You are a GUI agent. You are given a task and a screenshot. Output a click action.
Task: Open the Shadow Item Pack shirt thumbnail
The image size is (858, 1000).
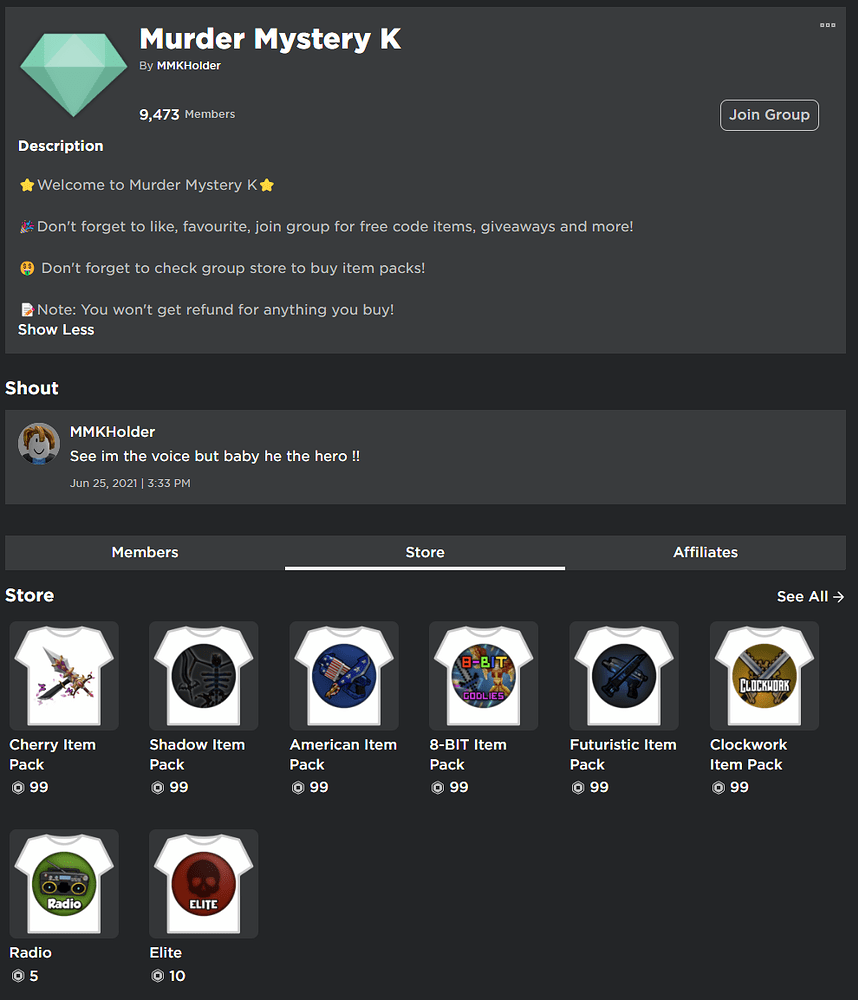tap(203, 675)
